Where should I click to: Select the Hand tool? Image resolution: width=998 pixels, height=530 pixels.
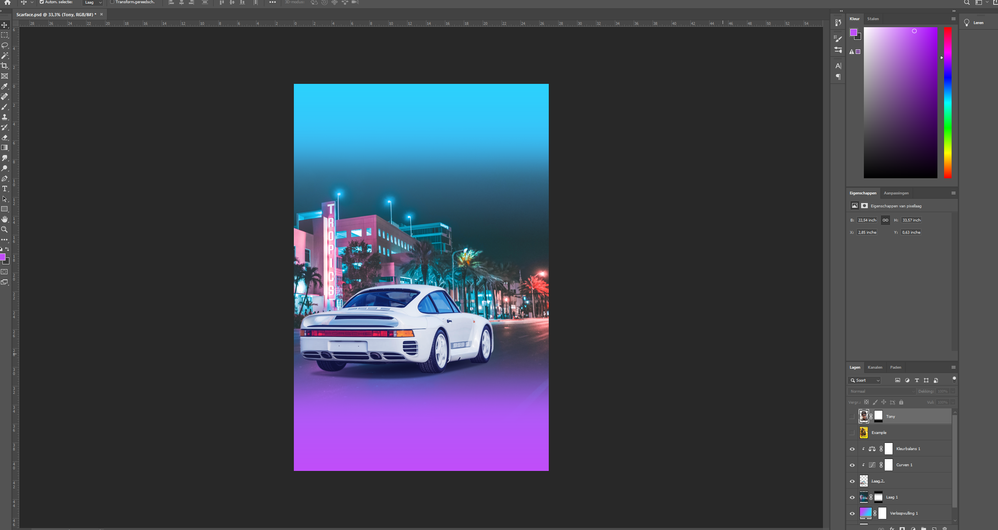click(4, 219)
